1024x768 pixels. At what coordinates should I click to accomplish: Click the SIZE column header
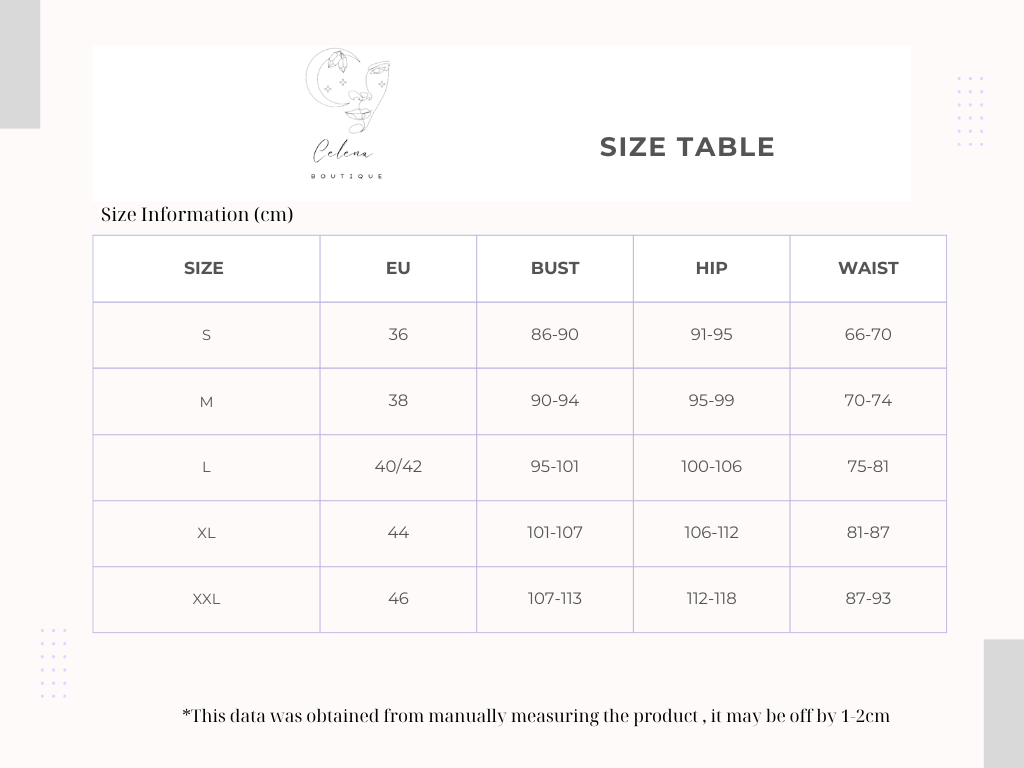click(x=204, y=268)
